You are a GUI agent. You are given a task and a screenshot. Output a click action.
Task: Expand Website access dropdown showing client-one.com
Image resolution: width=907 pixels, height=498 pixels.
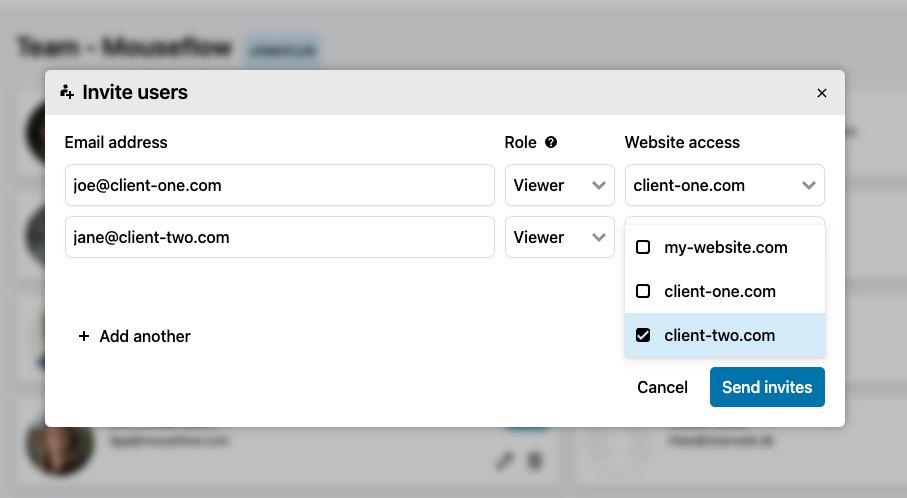[724, 186]
